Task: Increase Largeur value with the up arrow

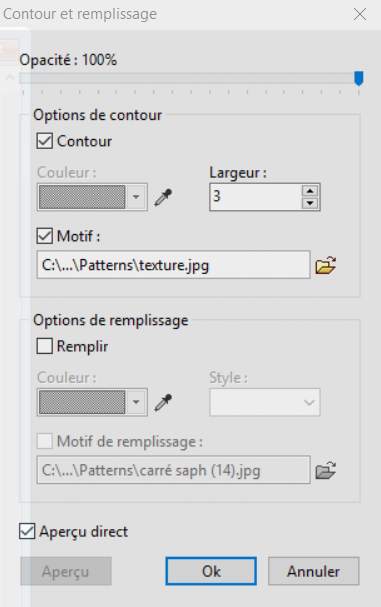Action: click(310, 191)
